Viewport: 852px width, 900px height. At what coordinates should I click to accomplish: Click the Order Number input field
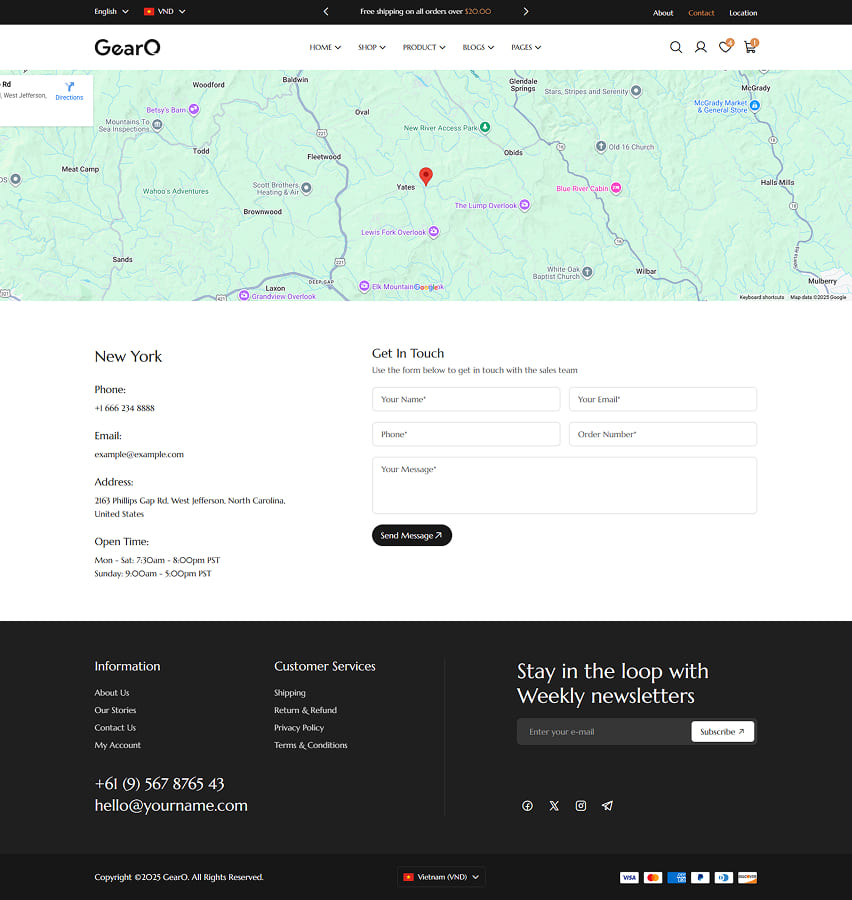point(662,434)
